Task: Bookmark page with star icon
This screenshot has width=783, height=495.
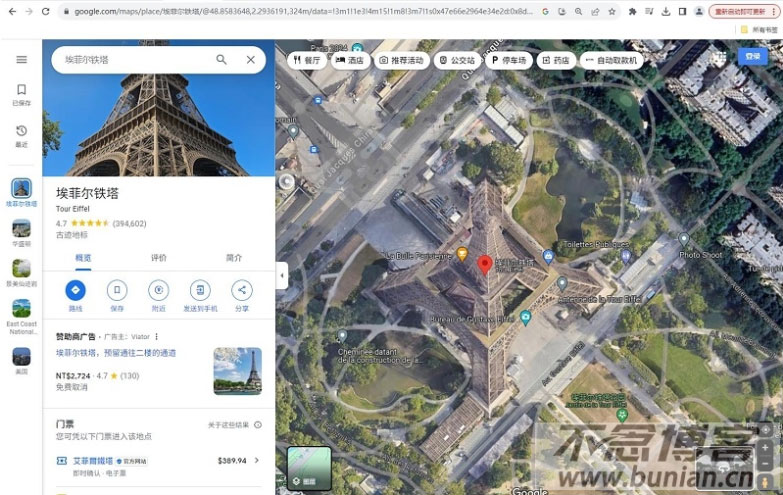Action: pyautogui.click(x=612, y=11)
